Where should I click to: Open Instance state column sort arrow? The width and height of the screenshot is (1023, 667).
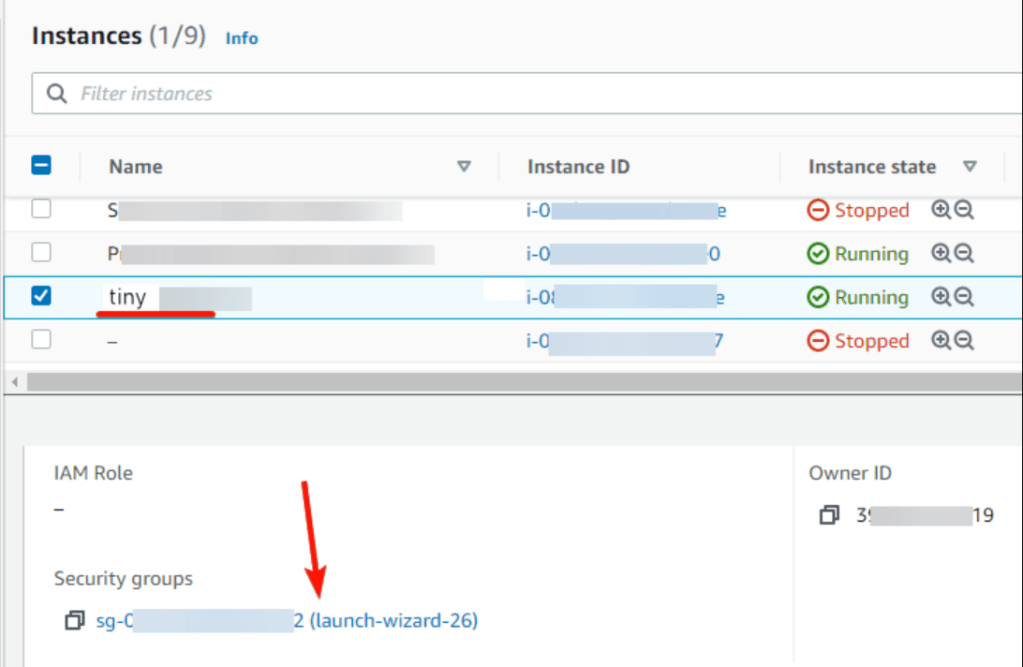tap(969, 167)
